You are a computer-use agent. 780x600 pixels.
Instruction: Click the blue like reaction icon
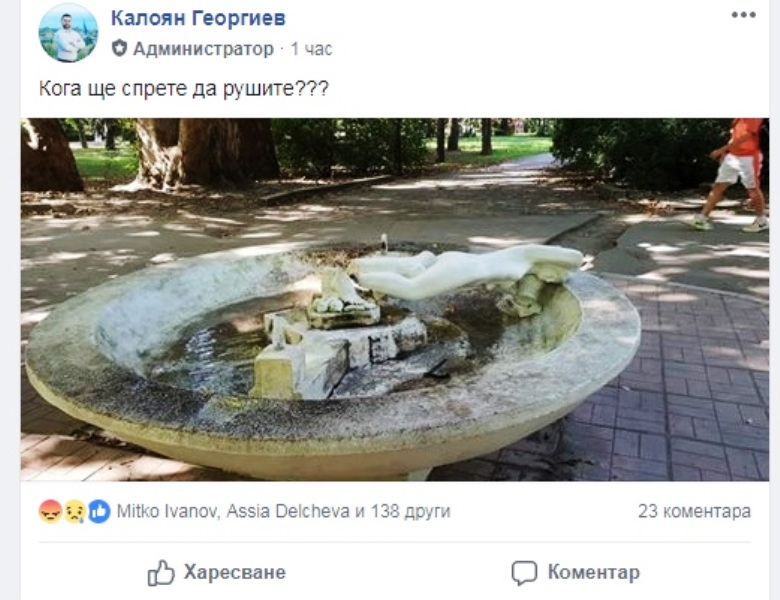pyautogui.click(x=99, y=511)
